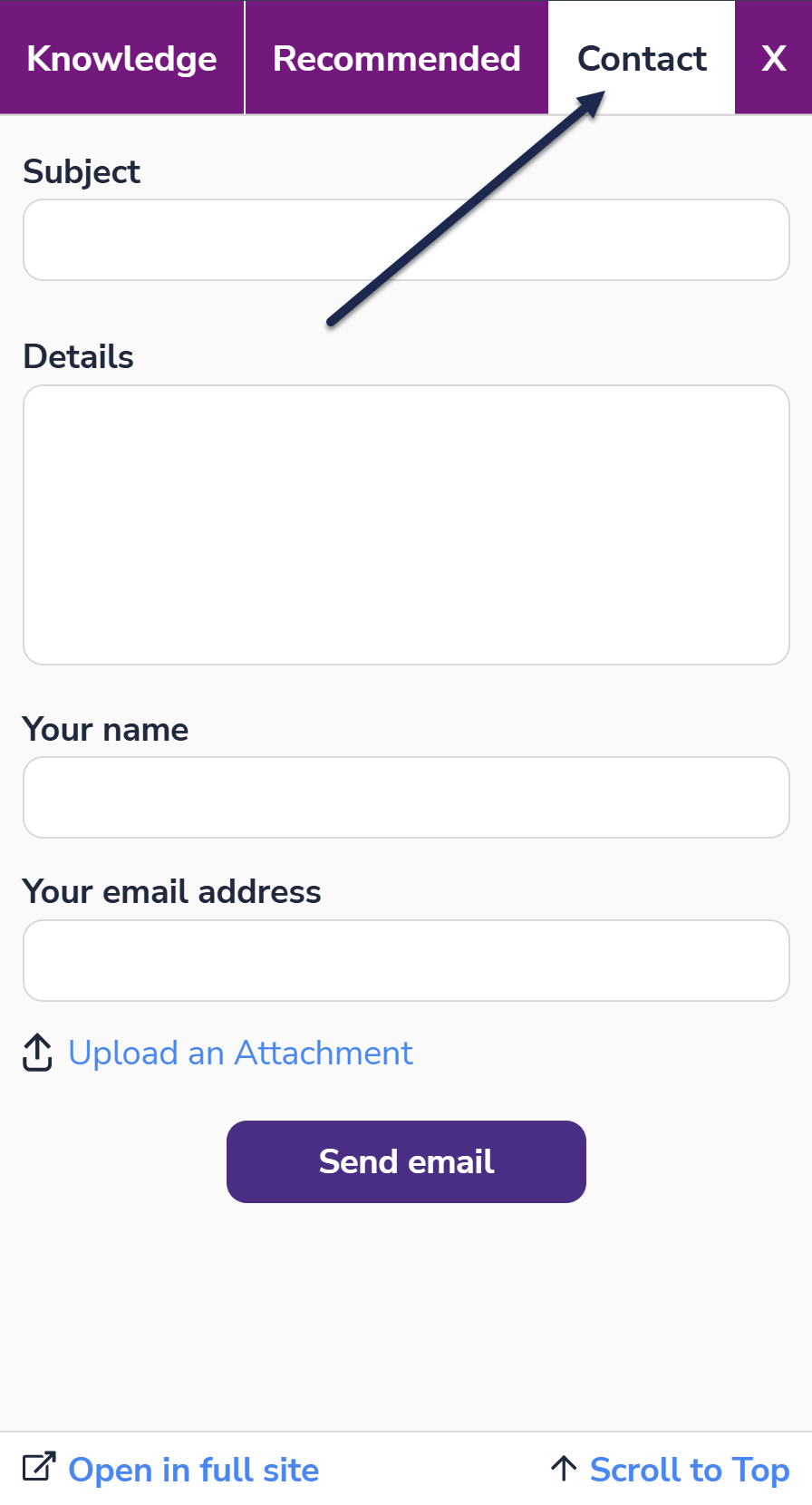
Task: Click inside the Details text area
Action: click(x=406, y=525)
